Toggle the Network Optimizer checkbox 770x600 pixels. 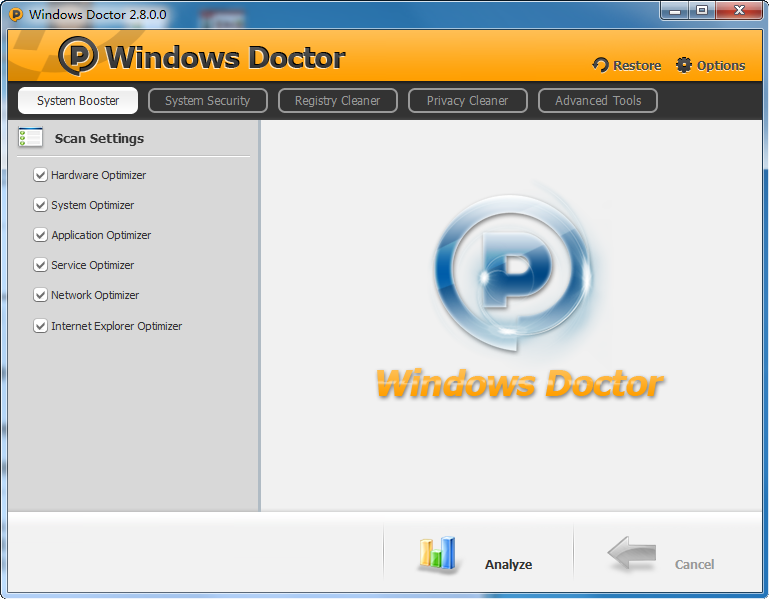click(x=41, y=295)
